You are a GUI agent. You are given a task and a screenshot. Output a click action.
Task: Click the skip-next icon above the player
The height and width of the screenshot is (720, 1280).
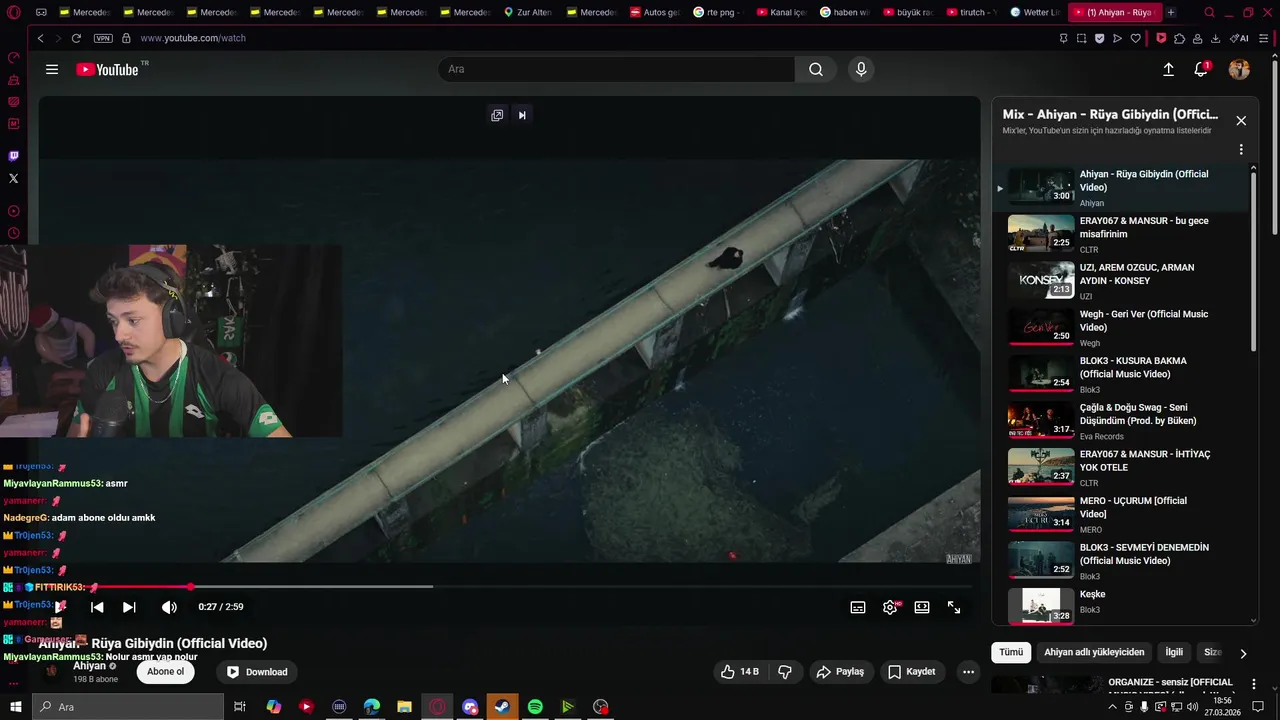tap(522, 115)
